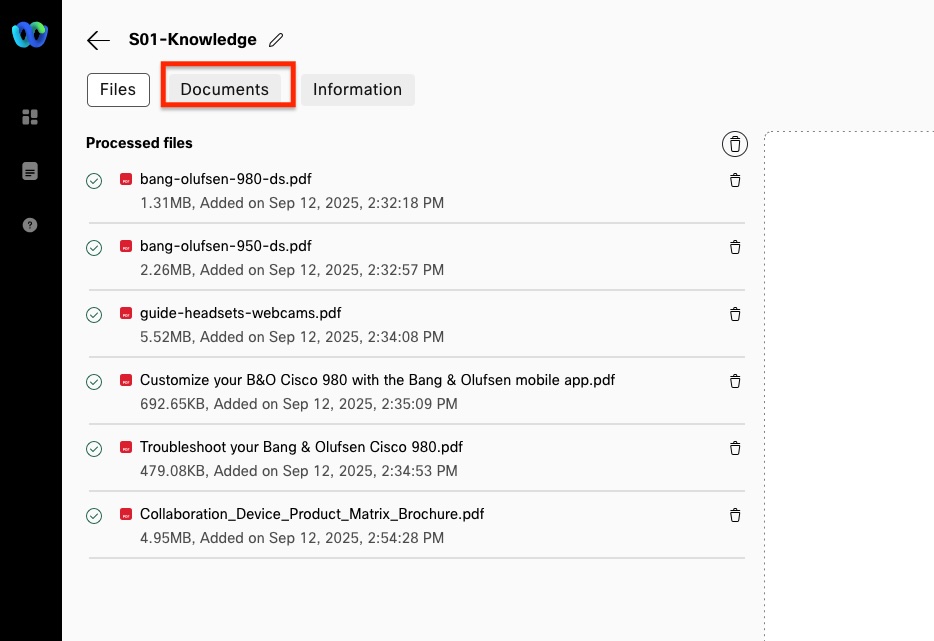Remove guide-headsets-webcams.pdf using its trash icon

(x=735, y=314)
